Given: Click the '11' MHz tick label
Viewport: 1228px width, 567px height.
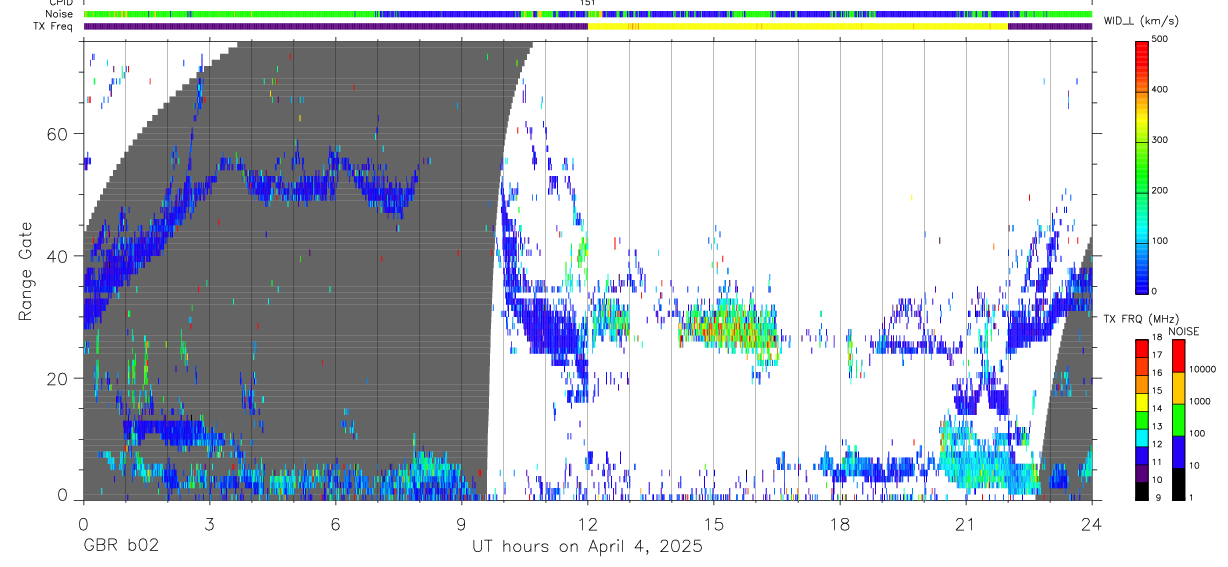Looking at the screenshot, I should (x=1158, y=462).
